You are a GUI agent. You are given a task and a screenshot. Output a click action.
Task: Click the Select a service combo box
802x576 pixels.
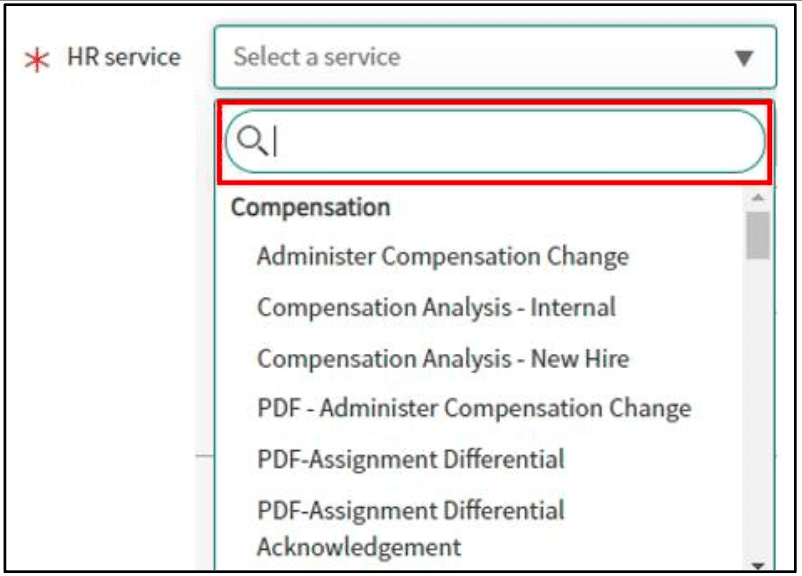(450, 57)
